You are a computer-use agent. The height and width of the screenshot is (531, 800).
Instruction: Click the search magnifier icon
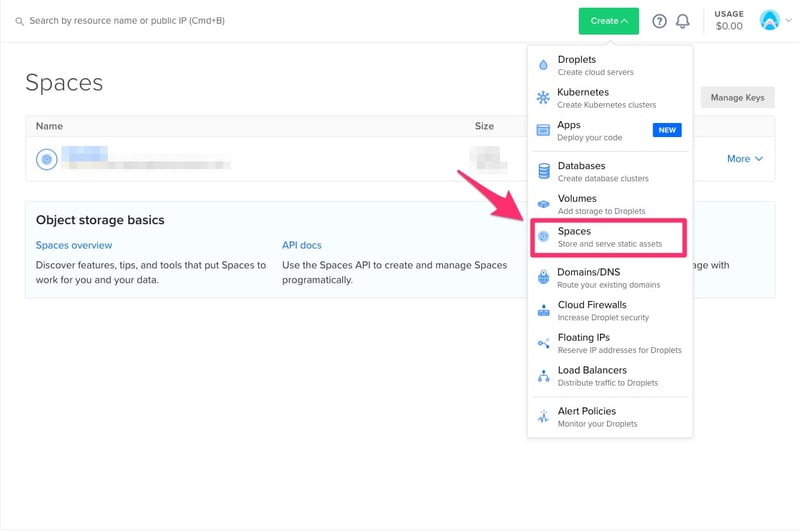19,21
